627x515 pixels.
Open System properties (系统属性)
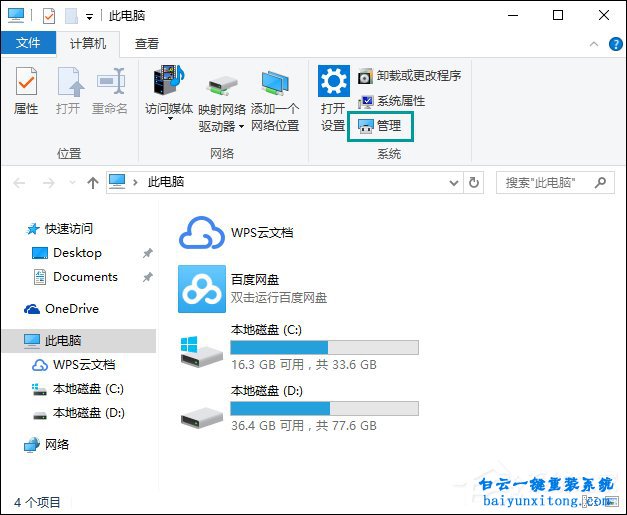coord(391,101)
